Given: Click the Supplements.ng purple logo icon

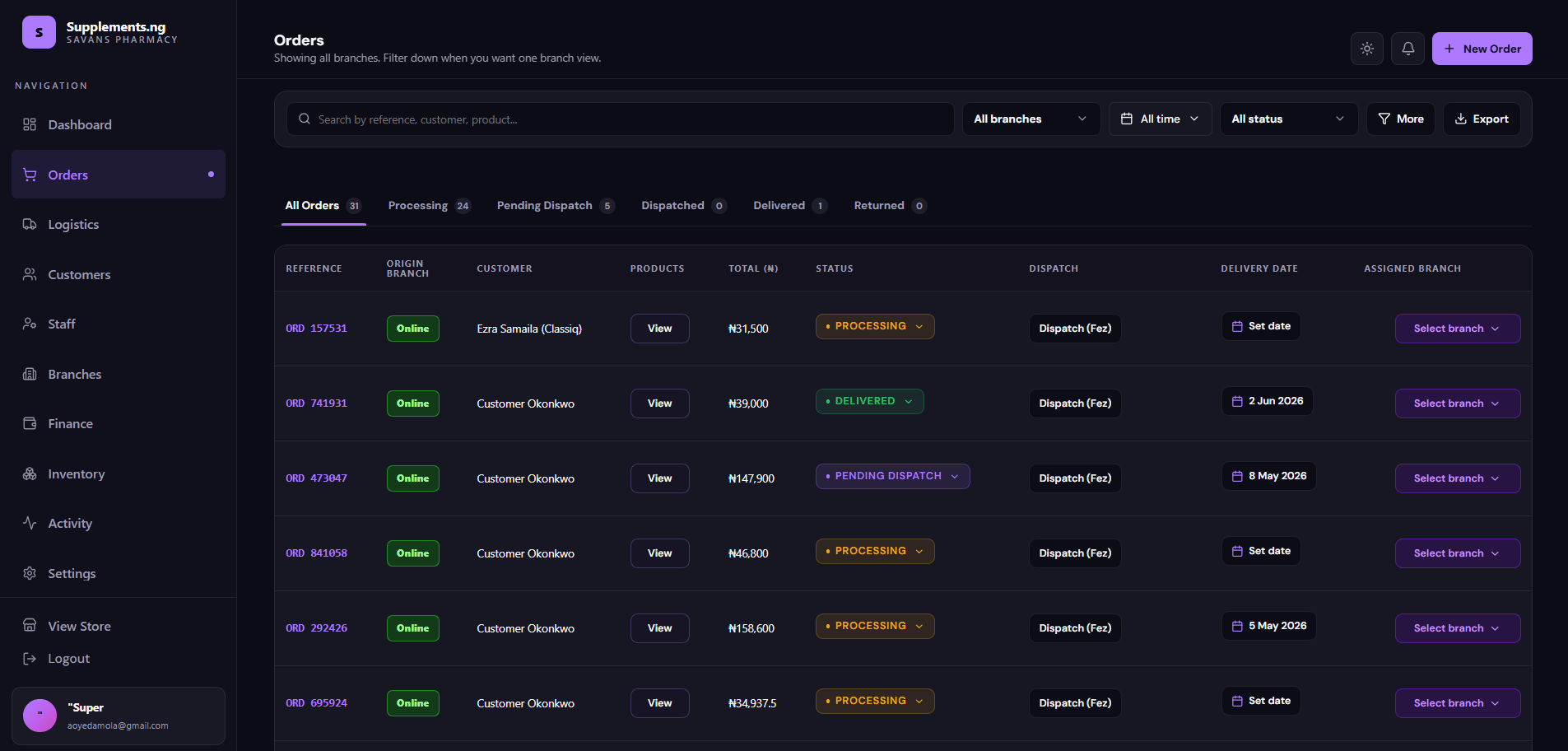Looking at the screenshot, I should coord(39,32).
